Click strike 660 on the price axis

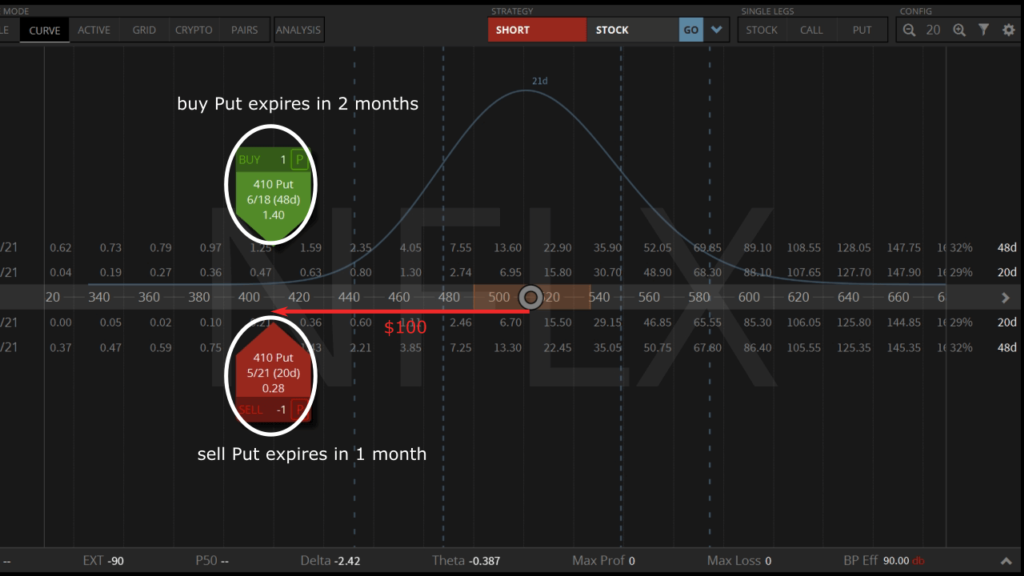click(x=898, y=297)
